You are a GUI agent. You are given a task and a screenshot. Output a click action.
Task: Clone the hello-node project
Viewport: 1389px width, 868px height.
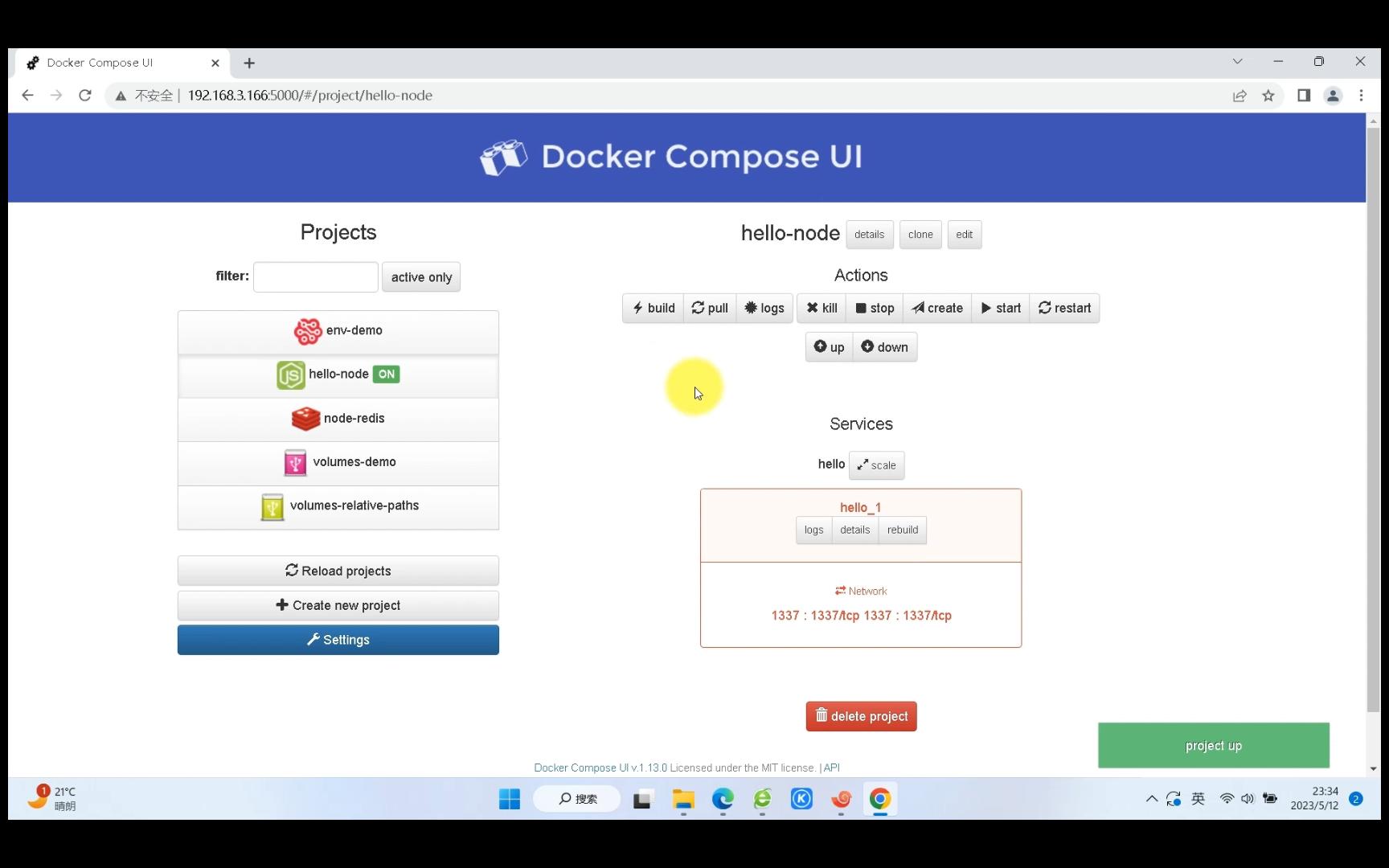920,235
